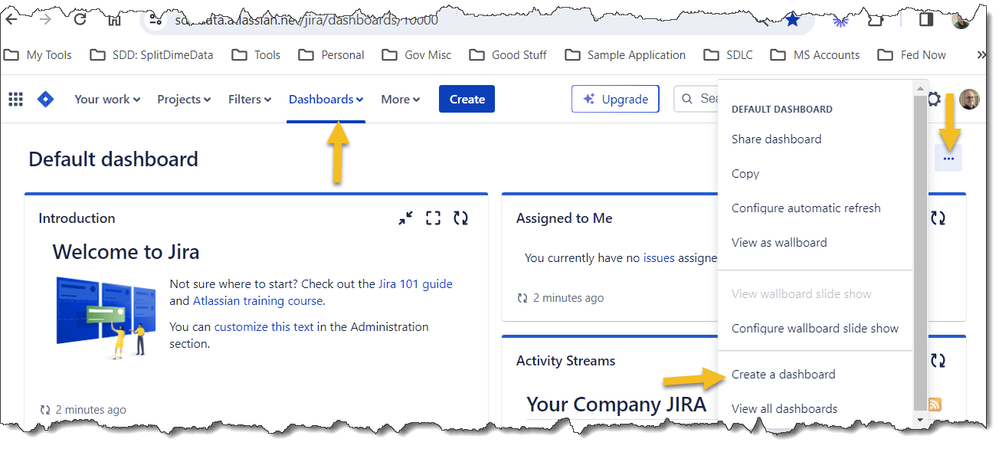The image size is (999, 452).
Task: Open the Atlassian training course link
Action: tap(257, 301)
